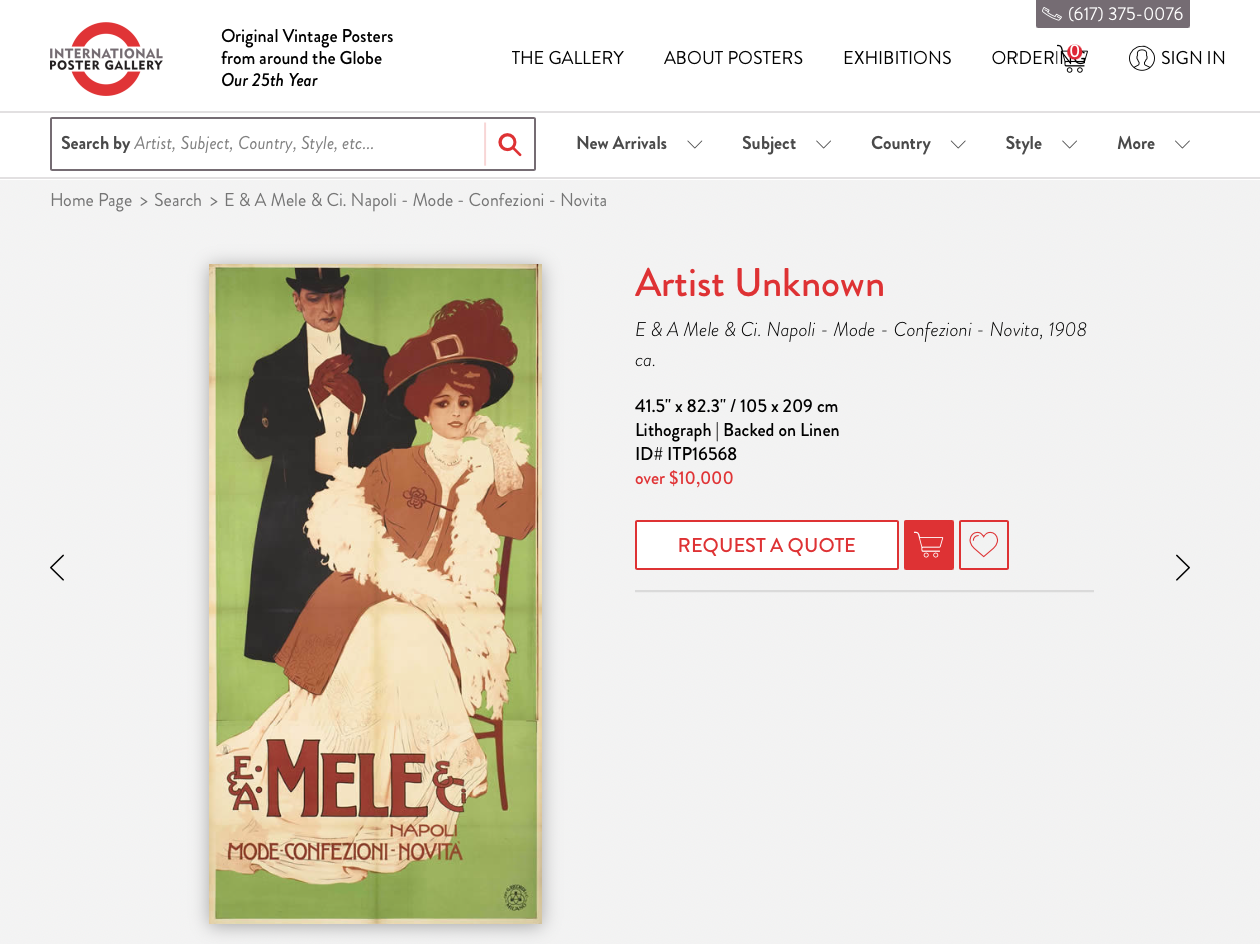Add poster to cart with red cart button
1260x944 pixels.
click(929, 545)
